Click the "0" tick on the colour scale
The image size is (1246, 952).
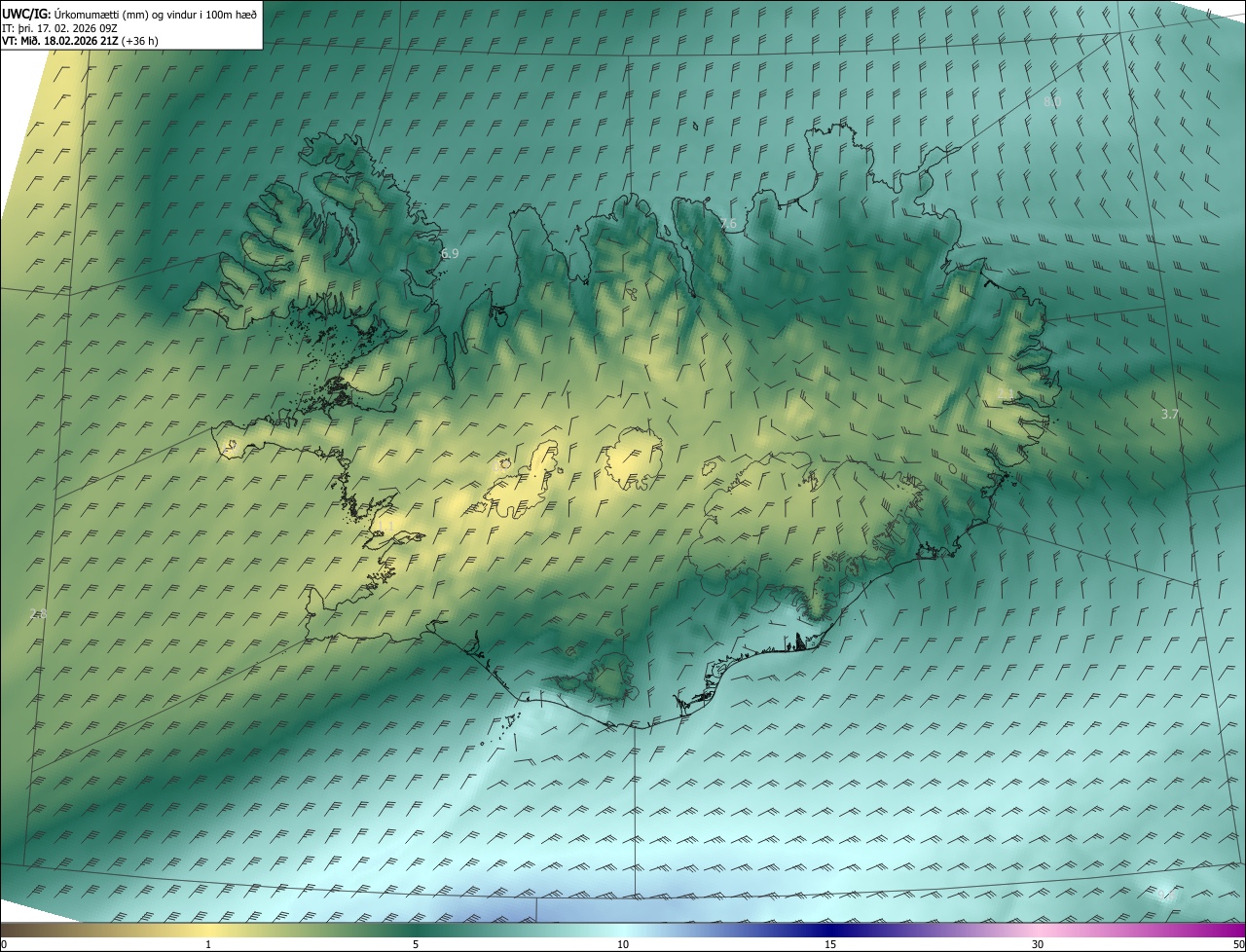tap(4, 944)
